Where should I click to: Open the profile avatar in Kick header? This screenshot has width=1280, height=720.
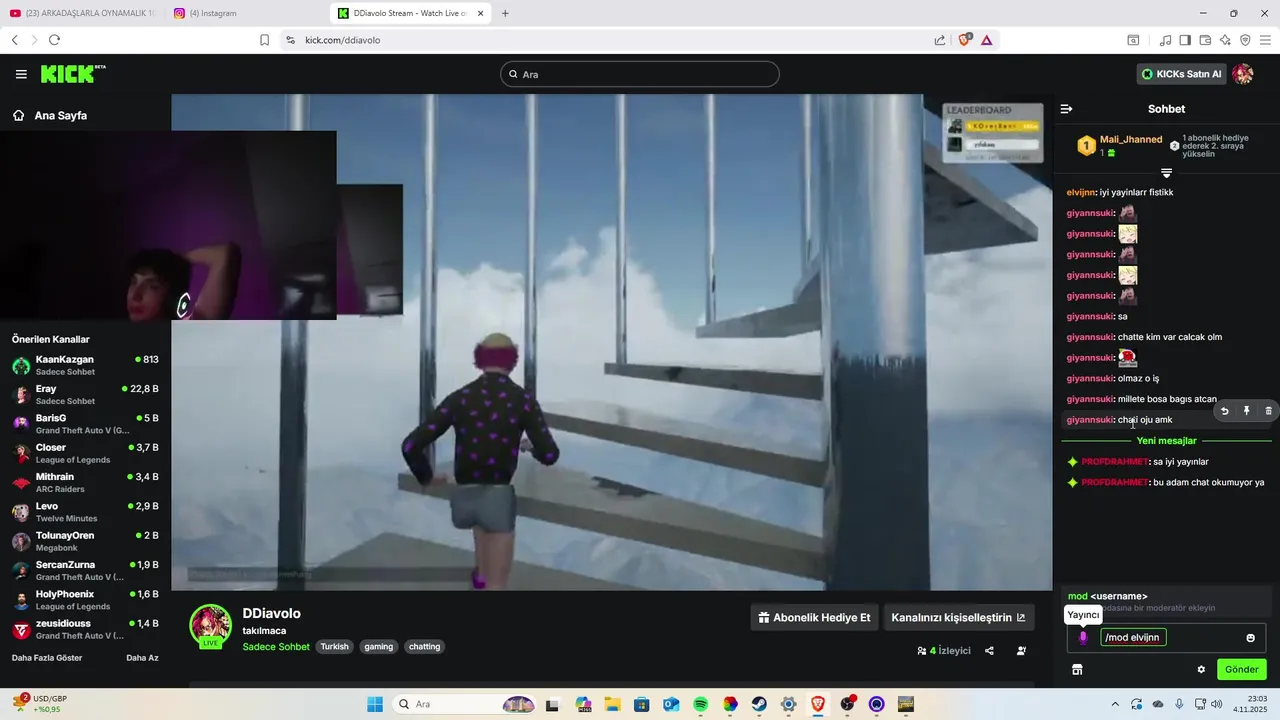click(1243, 74)
